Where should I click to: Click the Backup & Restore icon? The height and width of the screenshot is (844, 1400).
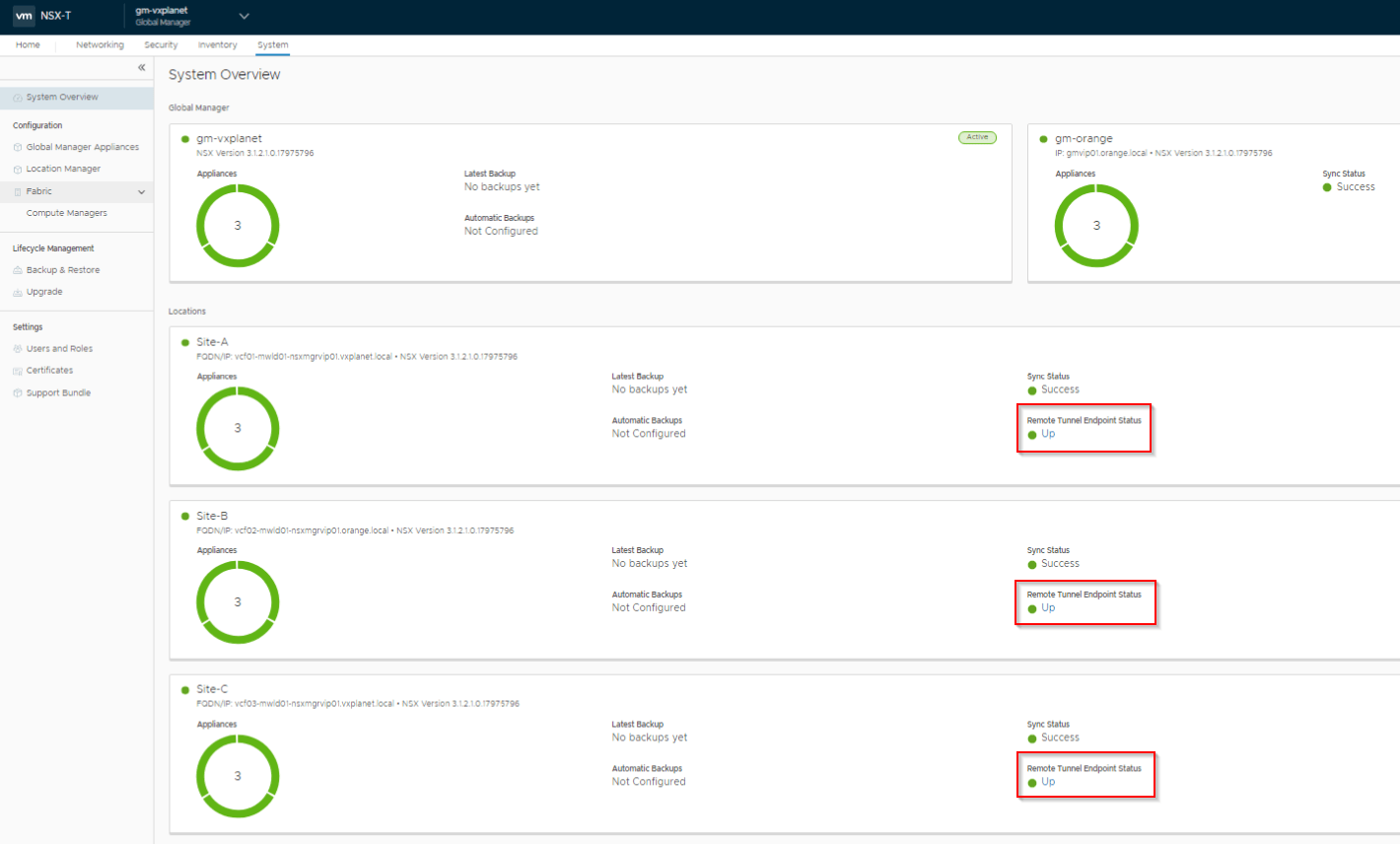pyautogui.click(x=18, y=270)
